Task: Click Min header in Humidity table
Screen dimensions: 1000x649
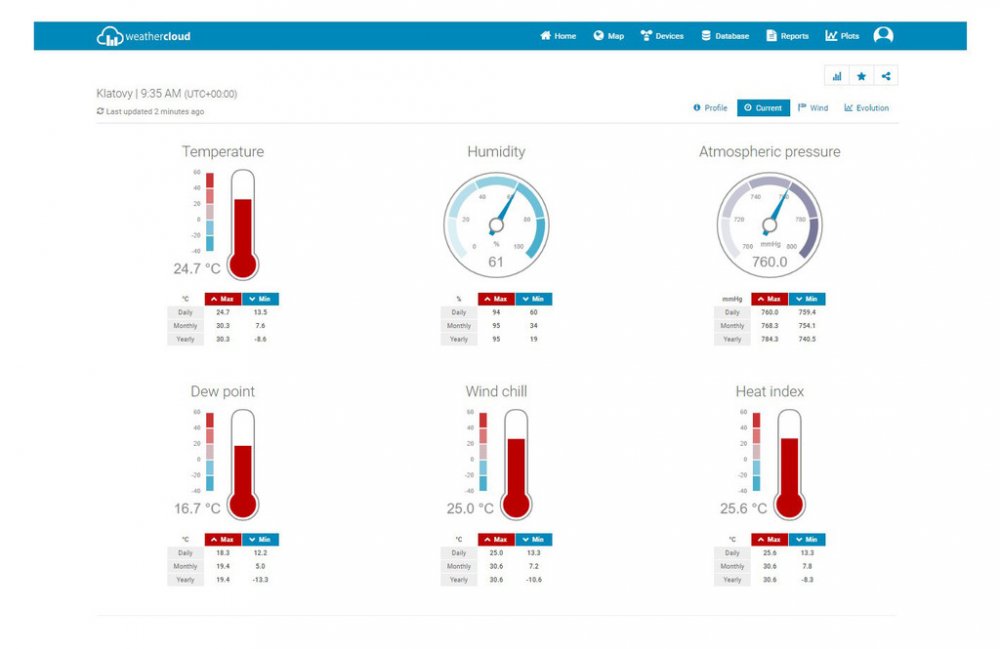Action: click(x=533, y=299)
